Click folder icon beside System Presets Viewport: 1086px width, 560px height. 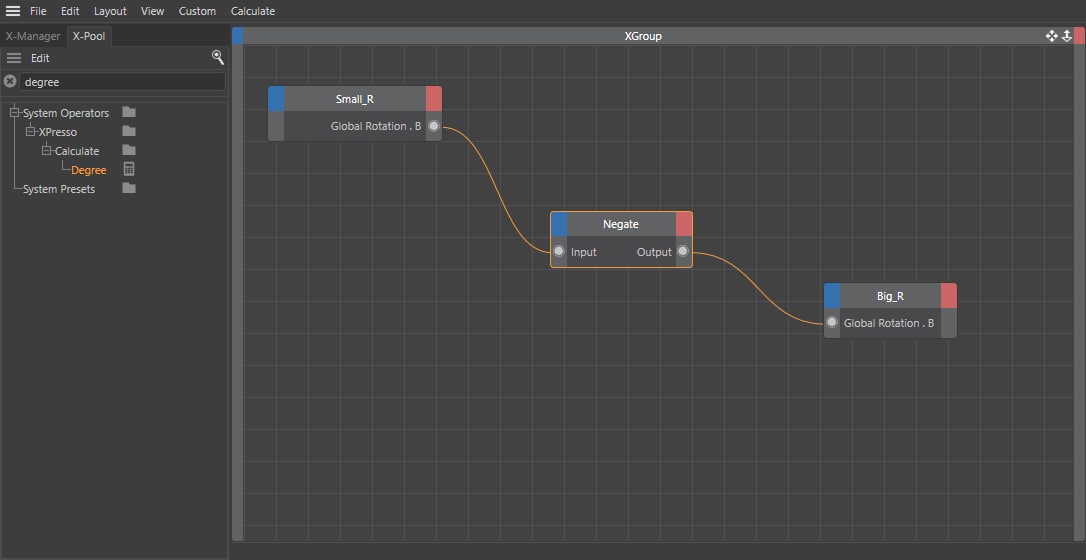coord(129,188)
